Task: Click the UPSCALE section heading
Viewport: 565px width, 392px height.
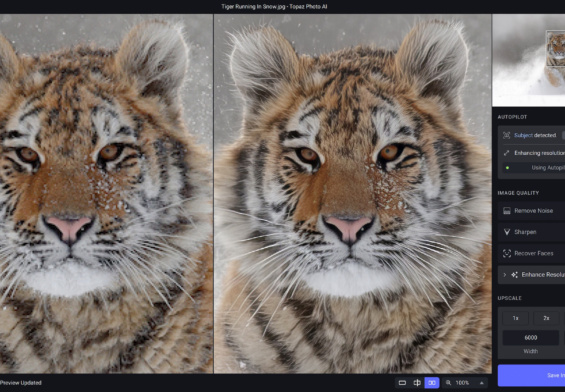Action: pos(510,298)
